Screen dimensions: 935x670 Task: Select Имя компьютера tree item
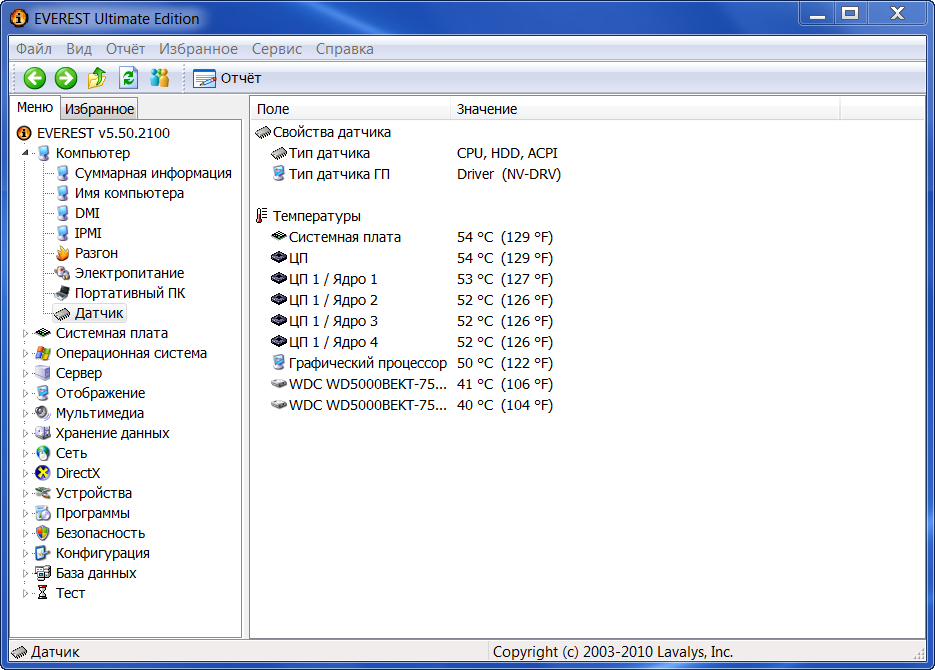pos(129,193)
